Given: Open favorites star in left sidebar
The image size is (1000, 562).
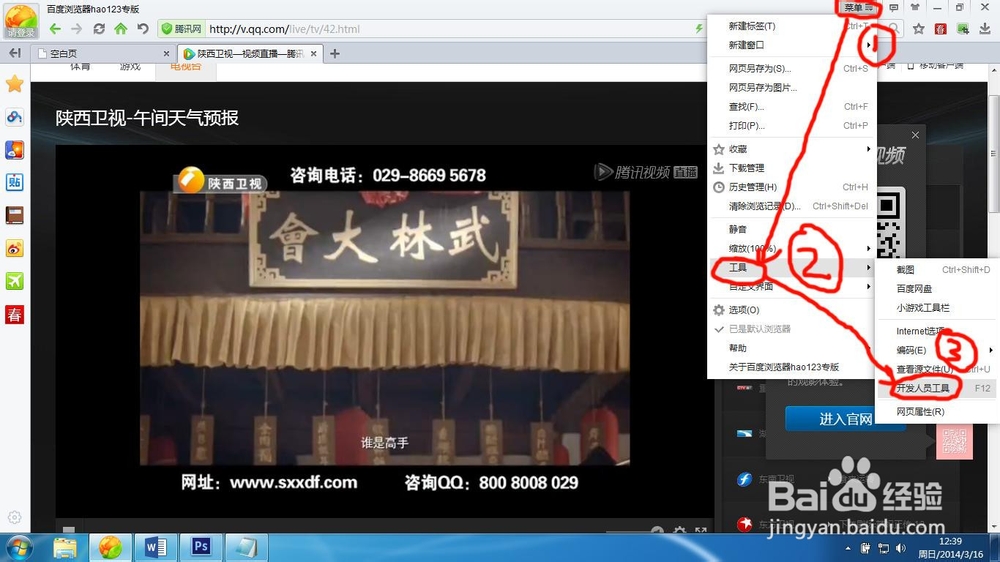Looking at the screenshot, I should pos(14,84).
